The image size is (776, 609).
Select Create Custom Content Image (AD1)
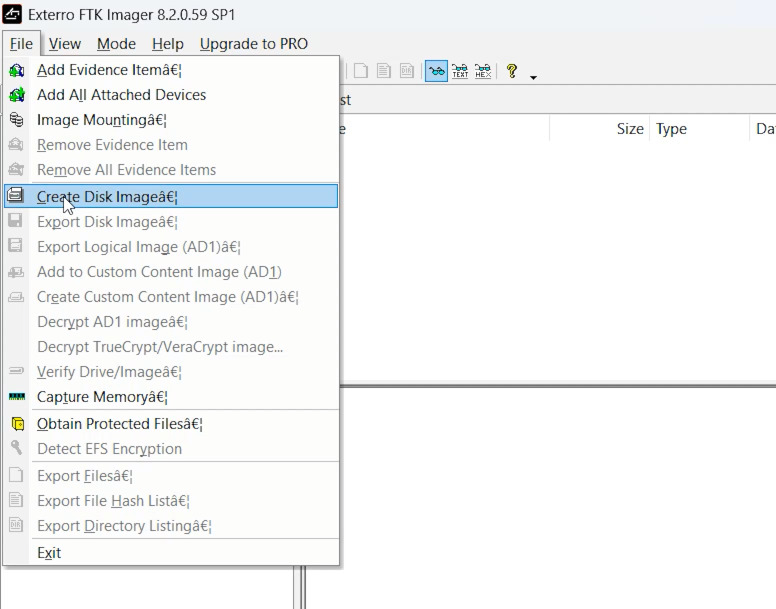171,297
